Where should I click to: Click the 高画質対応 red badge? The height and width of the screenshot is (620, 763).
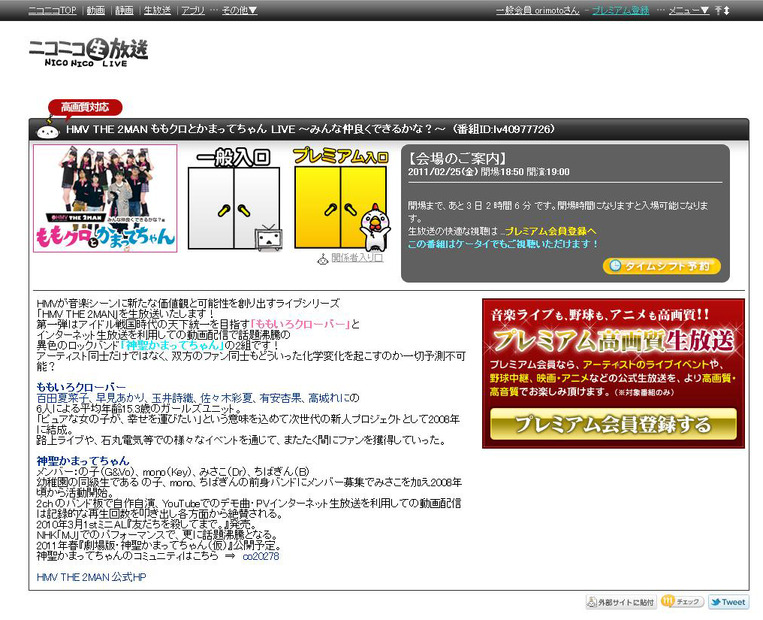tap(85, 107)
